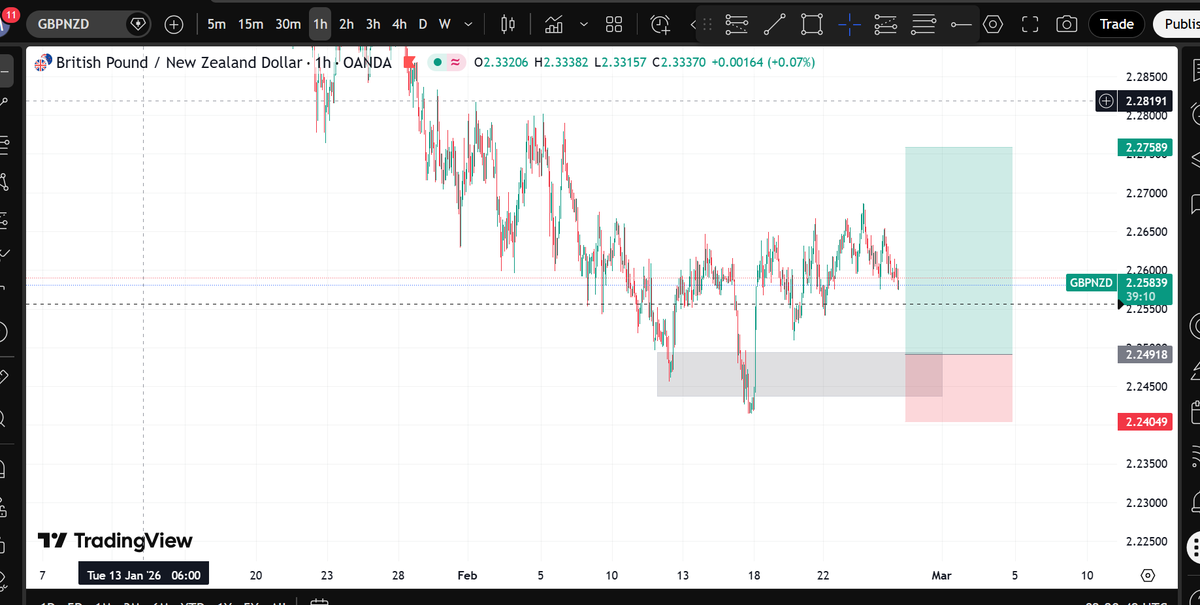The image size is (1200, 605).
Task: Select the green profit zone of the long position
Action: point(958,251)
